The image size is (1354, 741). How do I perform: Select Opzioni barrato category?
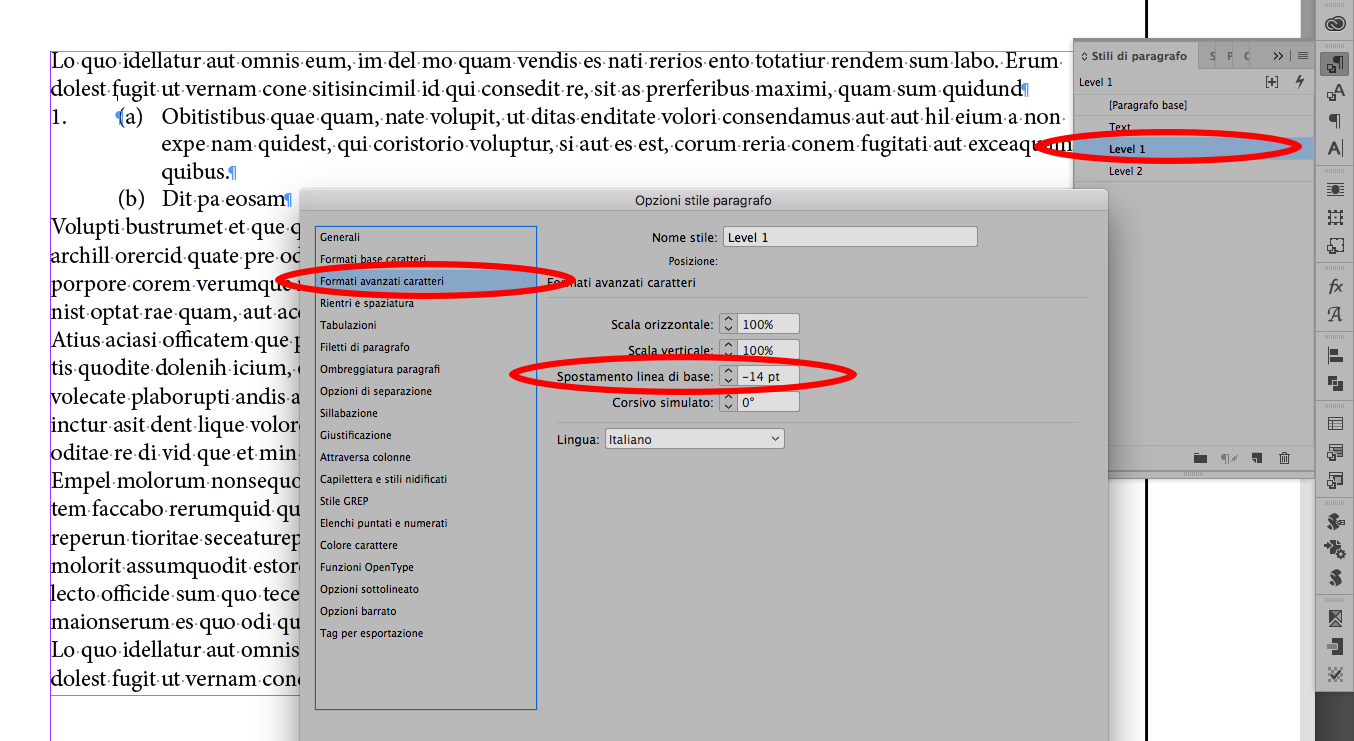[425, 611]
